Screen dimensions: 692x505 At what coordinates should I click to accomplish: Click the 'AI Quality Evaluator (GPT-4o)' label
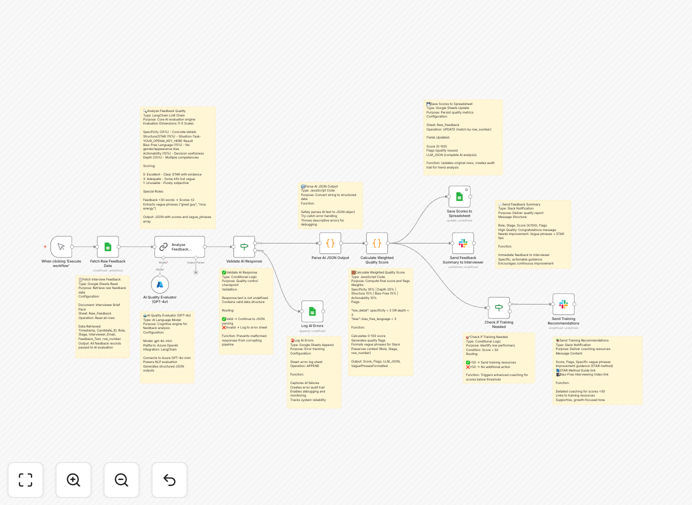tap(160, 299)
